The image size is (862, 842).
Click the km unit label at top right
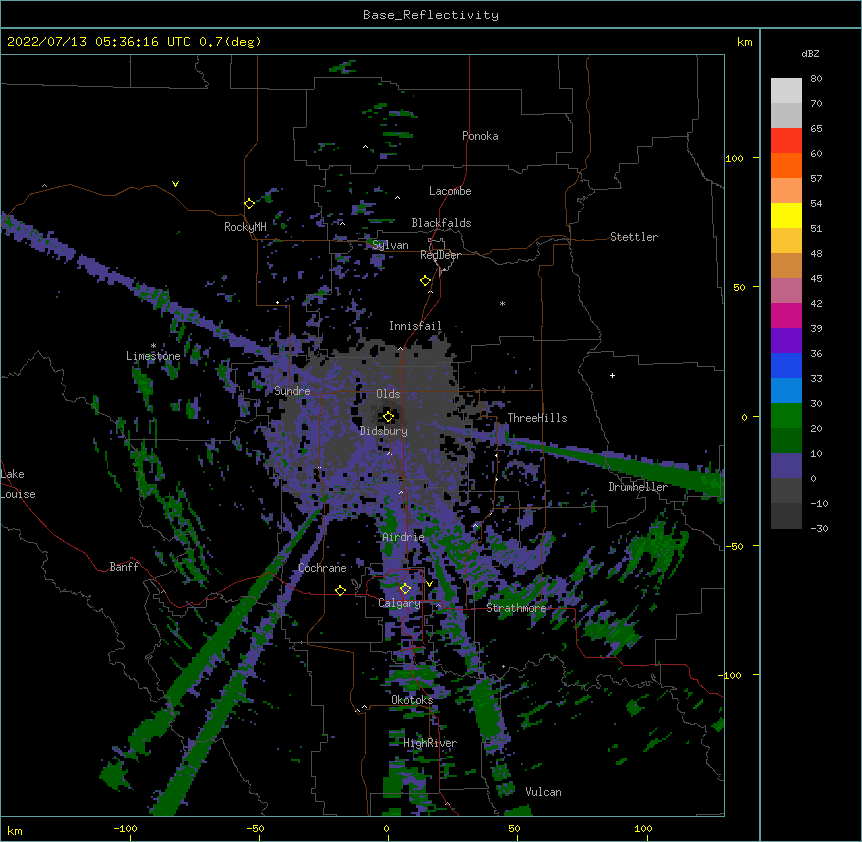[745, 42]
